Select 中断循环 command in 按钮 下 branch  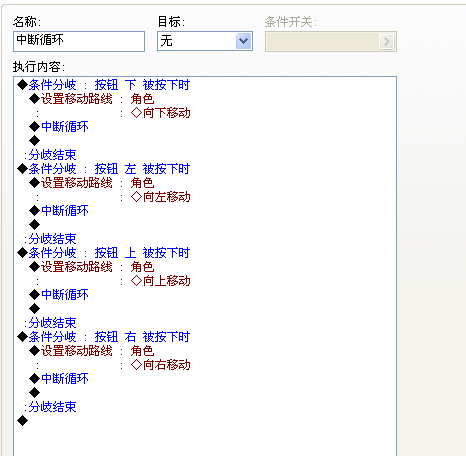click(x=59, y=127)
